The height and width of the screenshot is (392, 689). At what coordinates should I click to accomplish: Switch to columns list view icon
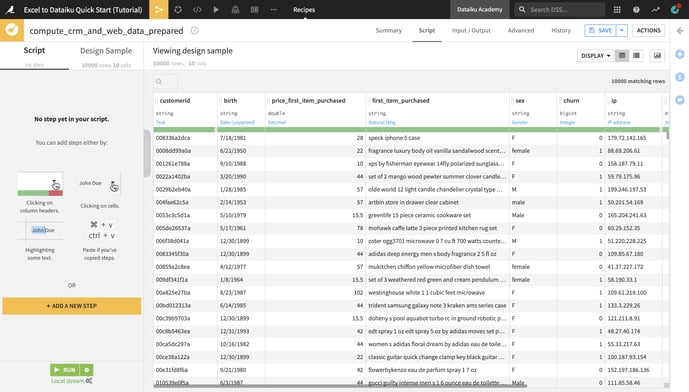(x=636, y=55)
